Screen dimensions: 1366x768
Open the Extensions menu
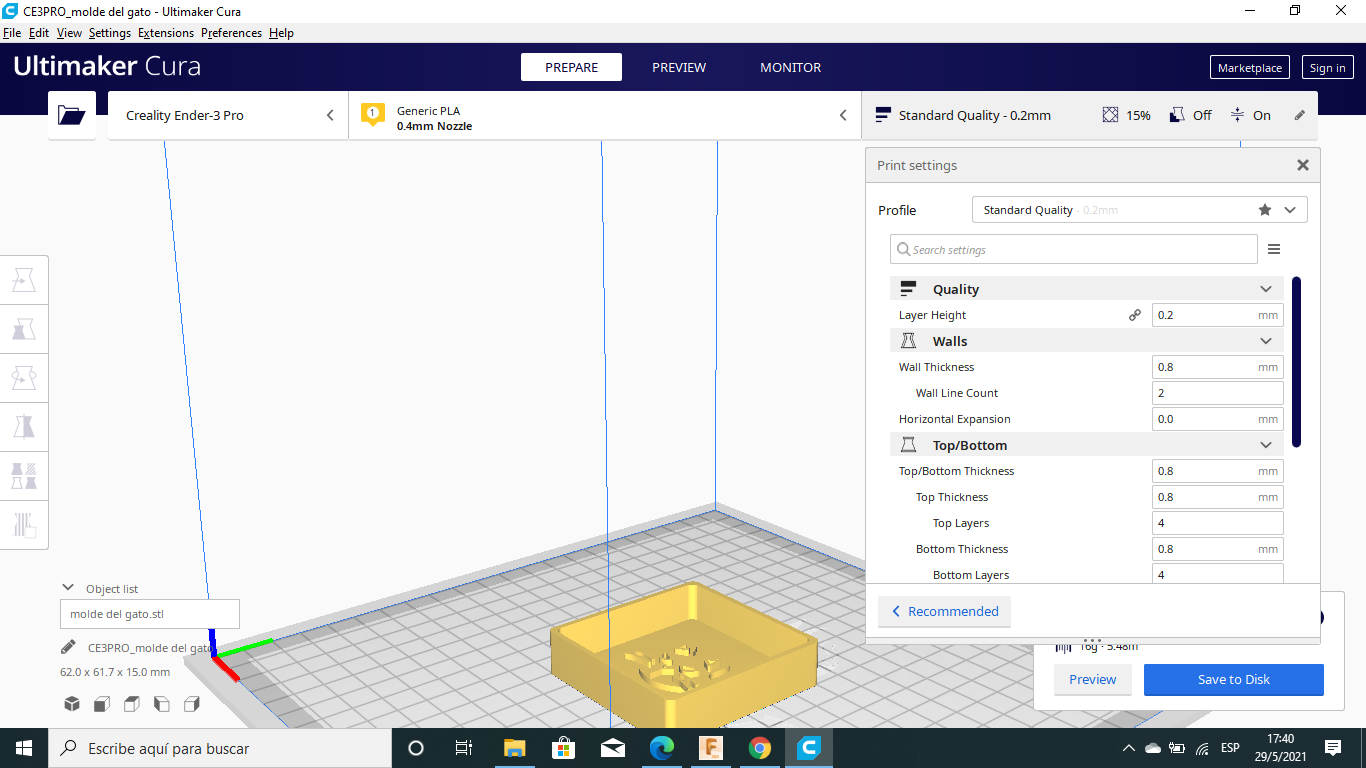[166, 33]
